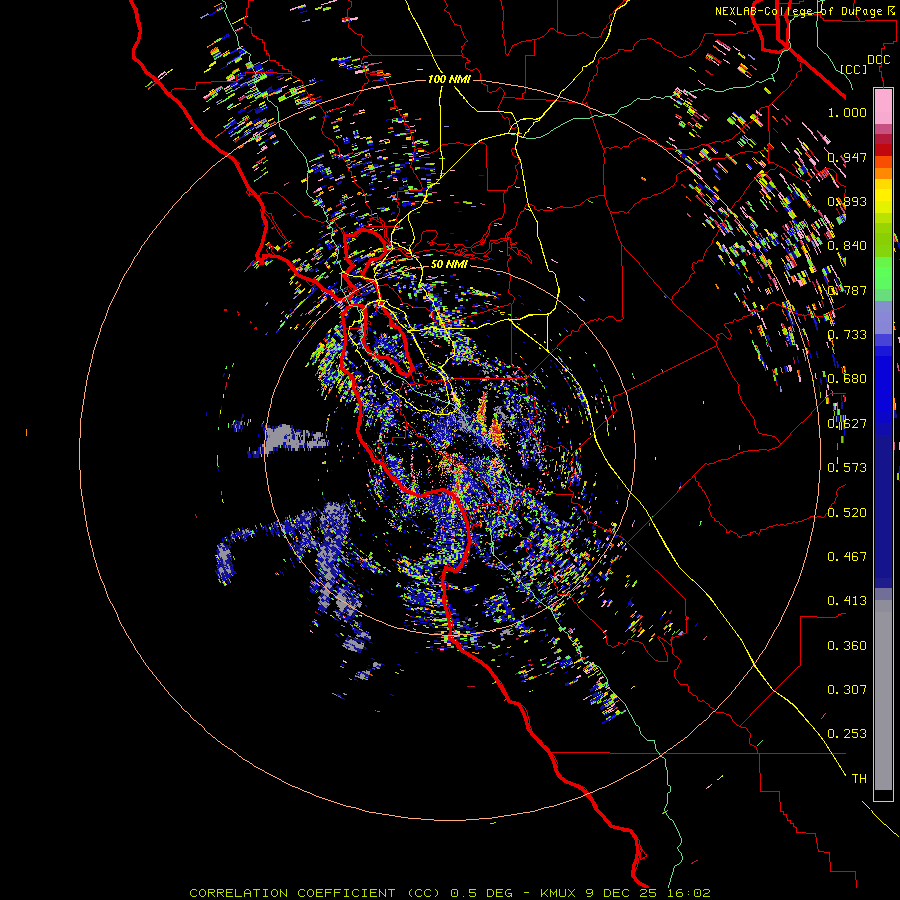
Task: Click the 0.360 legend value
Action: [x=847, y=646]
